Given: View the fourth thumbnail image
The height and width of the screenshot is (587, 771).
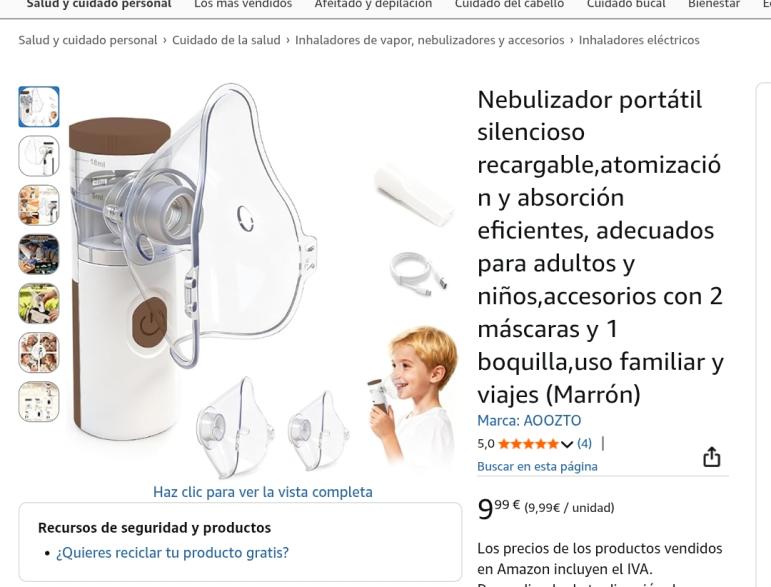Looking at the screenshot, I should pos(39,254).
